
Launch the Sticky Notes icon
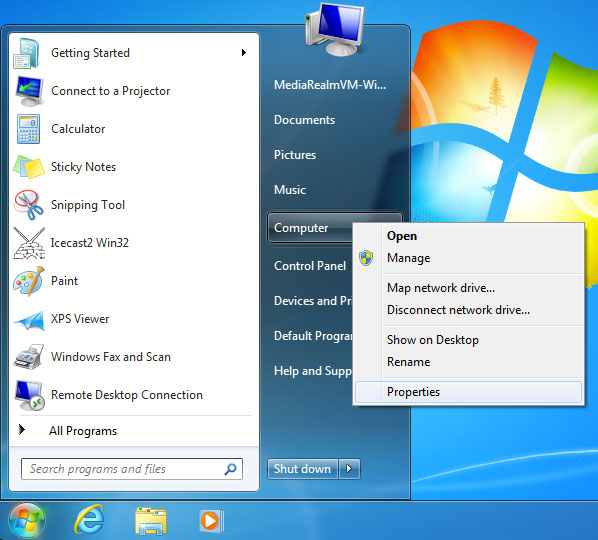pos(29,167)
